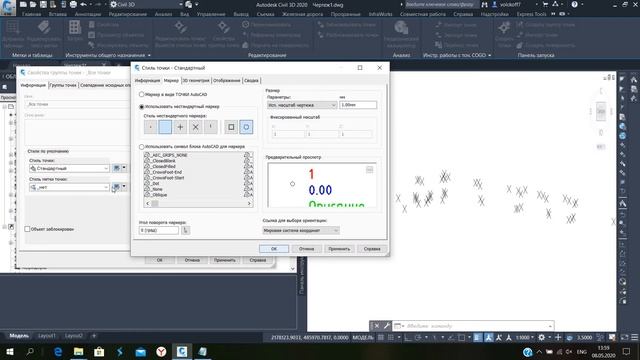Viewport: 640px width, 360px height.
Task: Select '_ClosedFilled' in the block list
Action: [x=164, y=167]
